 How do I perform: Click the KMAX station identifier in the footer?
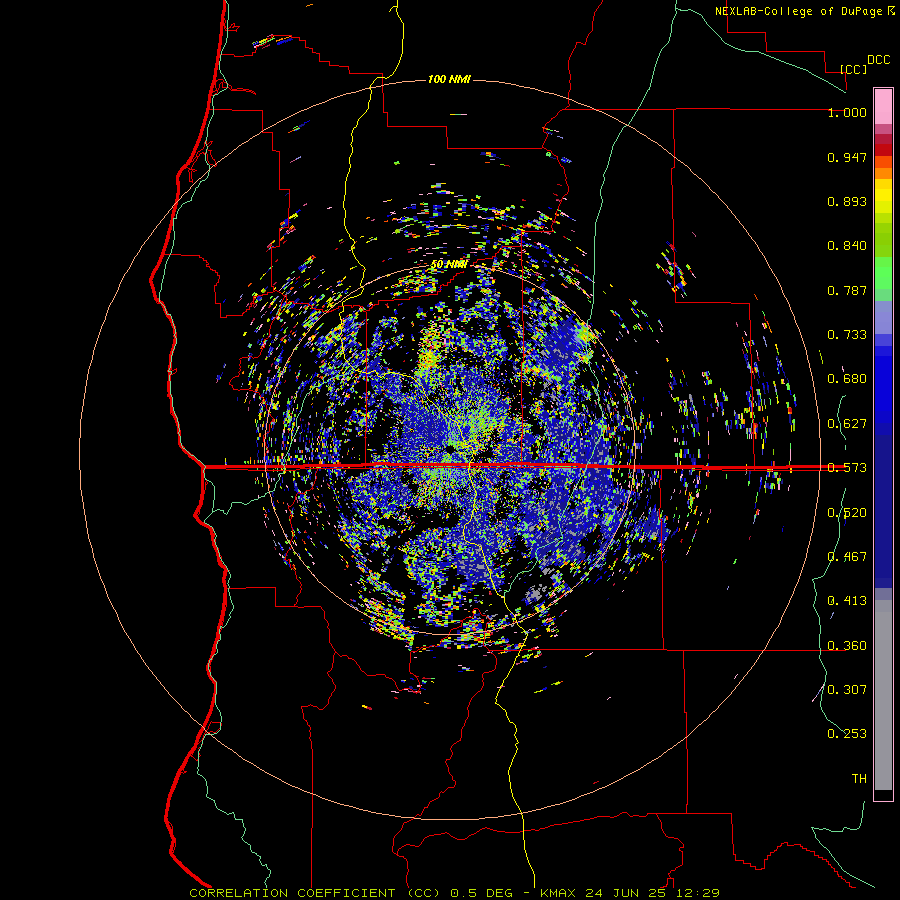(x=558, y=893)
